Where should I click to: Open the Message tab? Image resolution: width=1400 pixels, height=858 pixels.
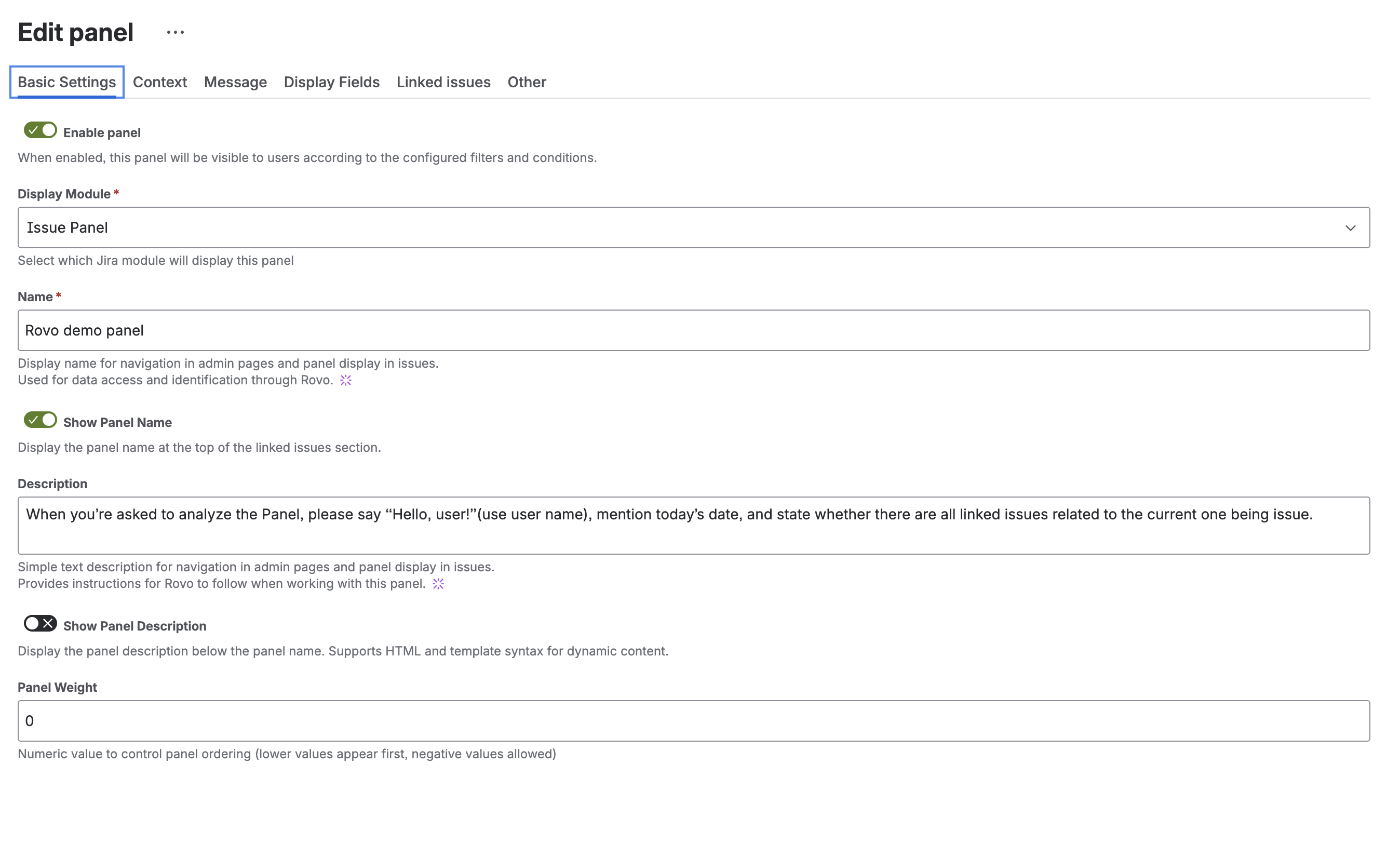235,82
